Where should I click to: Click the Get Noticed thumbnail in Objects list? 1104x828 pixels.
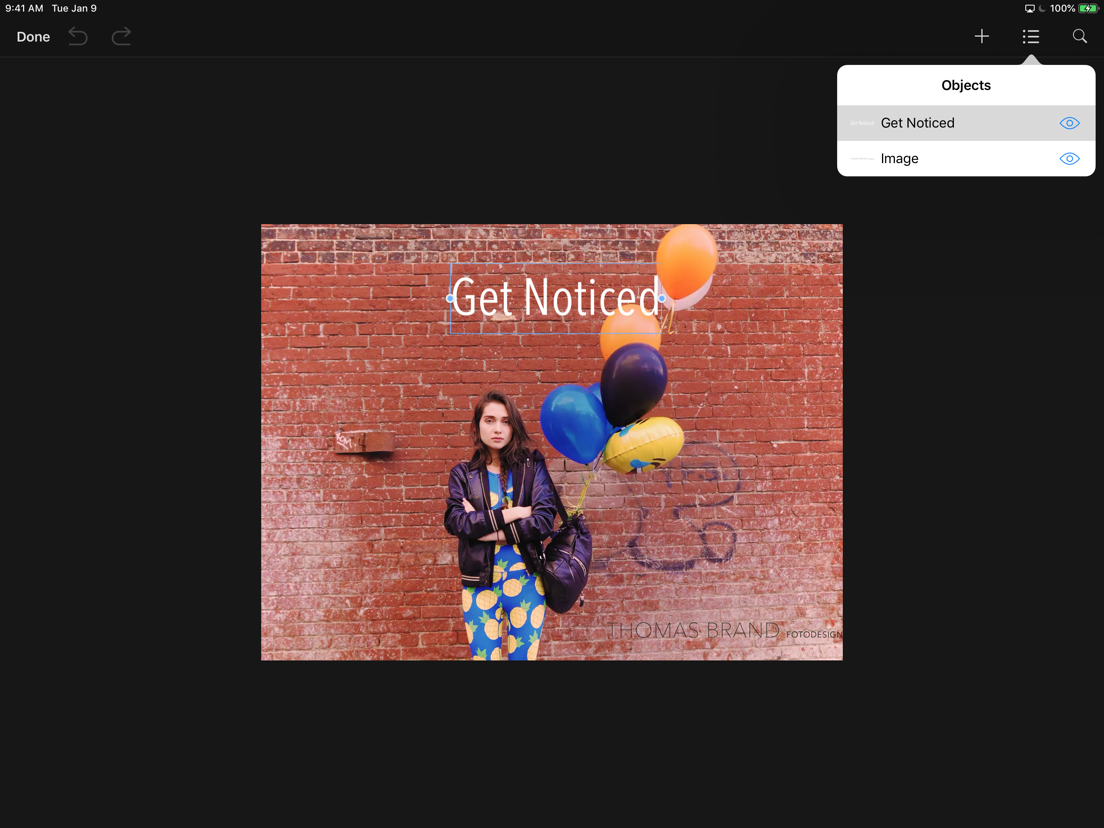coord(862,123)
